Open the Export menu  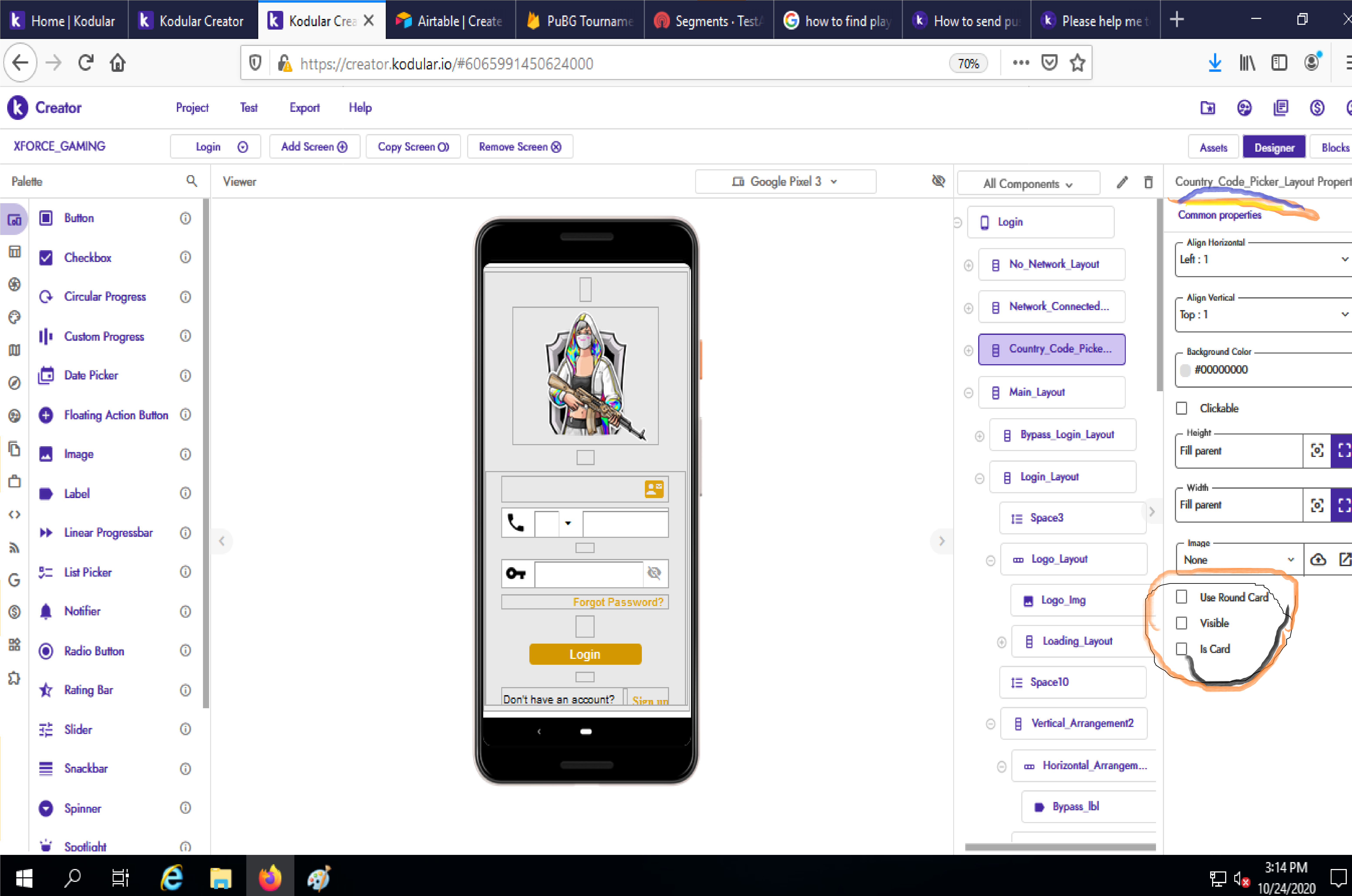(305, 107)
